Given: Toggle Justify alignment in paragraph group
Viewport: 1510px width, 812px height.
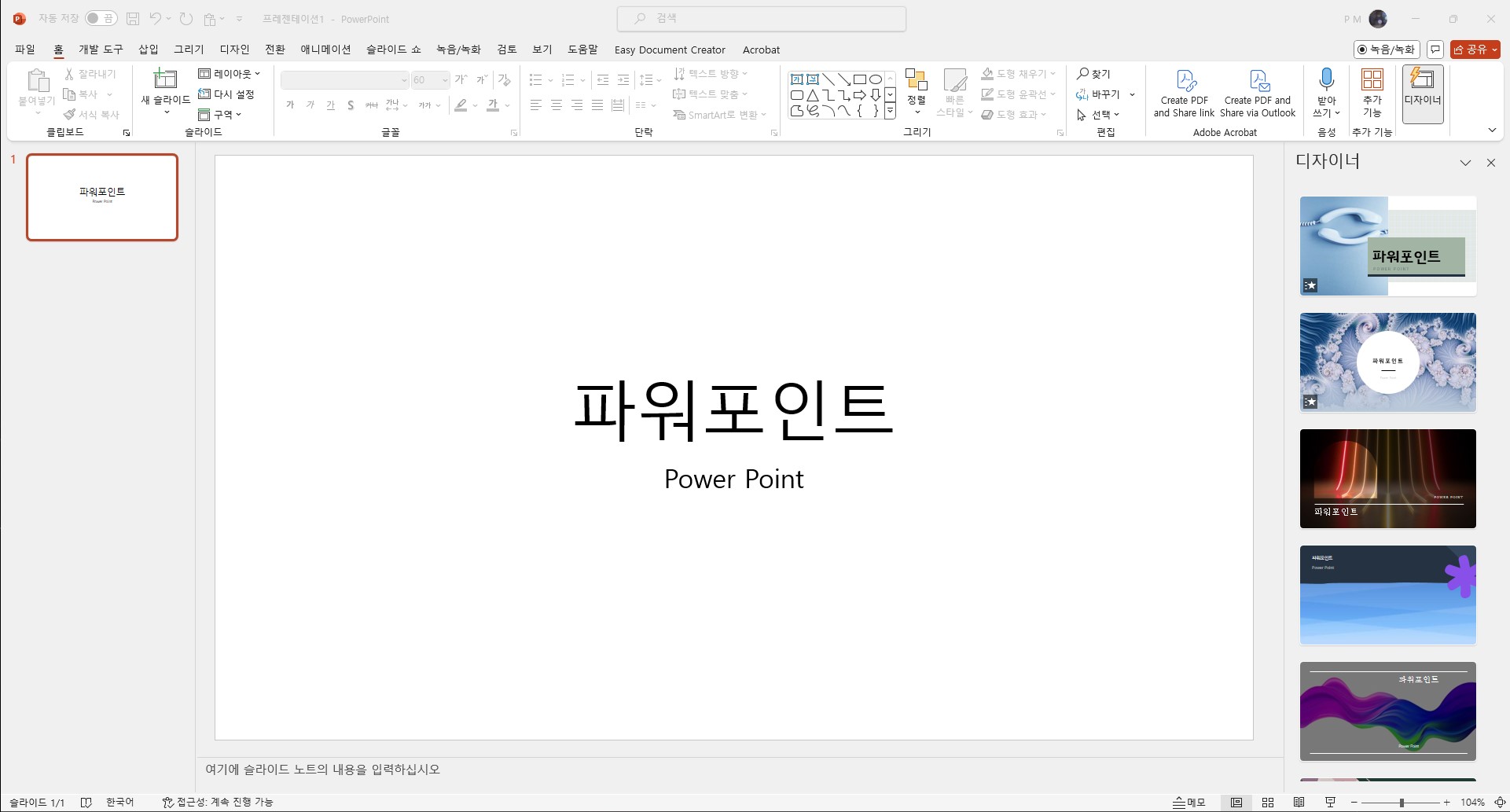Looking at the screenshot, I should coord(597,105).
